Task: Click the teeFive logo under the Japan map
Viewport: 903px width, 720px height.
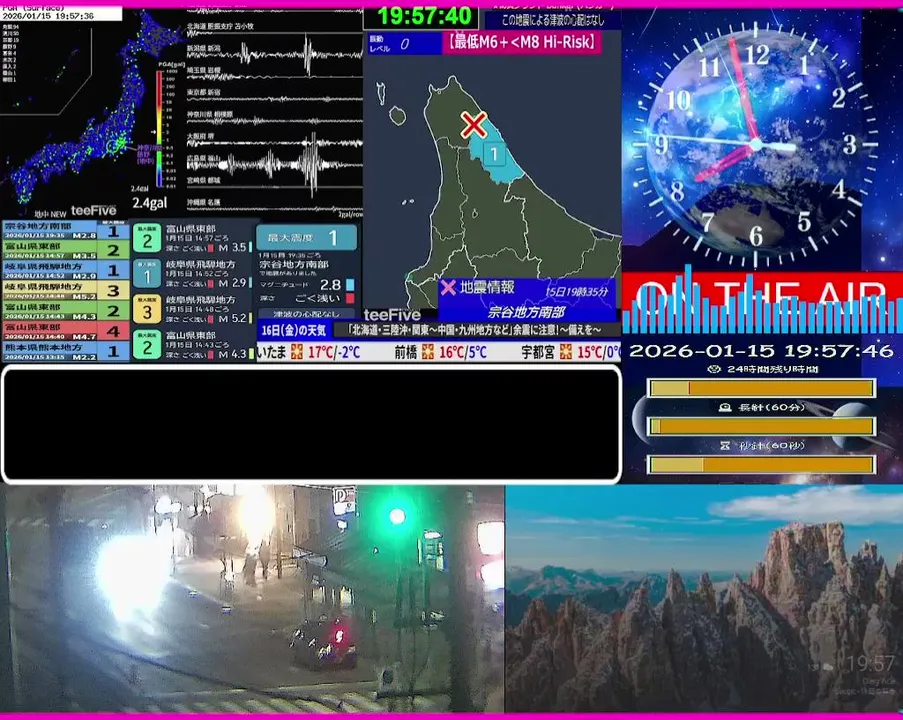Action: [93, 211]
